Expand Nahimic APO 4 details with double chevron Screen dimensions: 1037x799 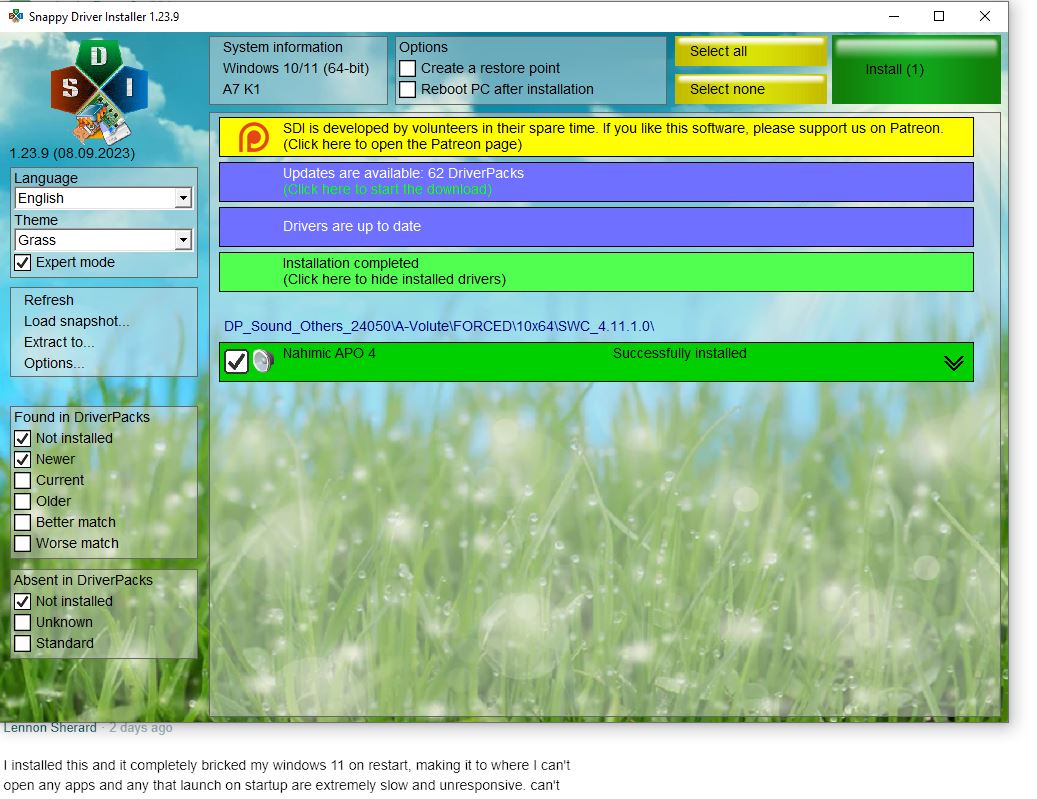(x=954, y=363)
